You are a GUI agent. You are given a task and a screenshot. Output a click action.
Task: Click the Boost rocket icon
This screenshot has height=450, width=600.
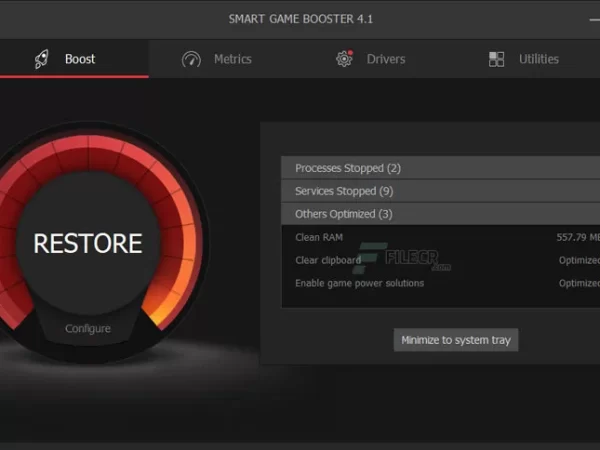tap(42, 59)
